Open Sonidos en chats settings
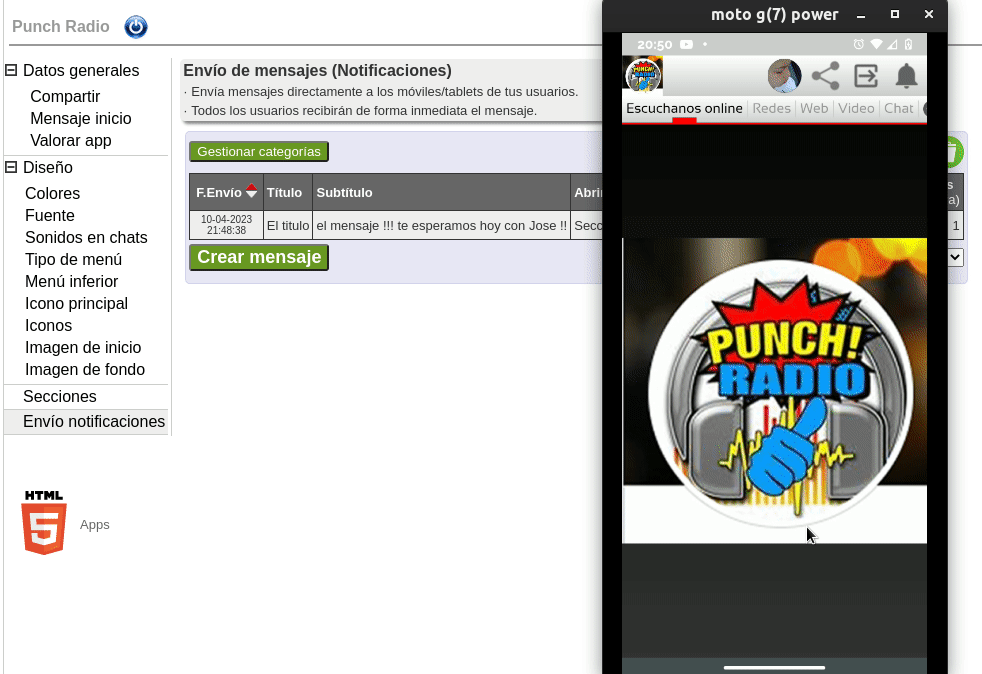This screenshot has width=982, height=674. [86, 237]
